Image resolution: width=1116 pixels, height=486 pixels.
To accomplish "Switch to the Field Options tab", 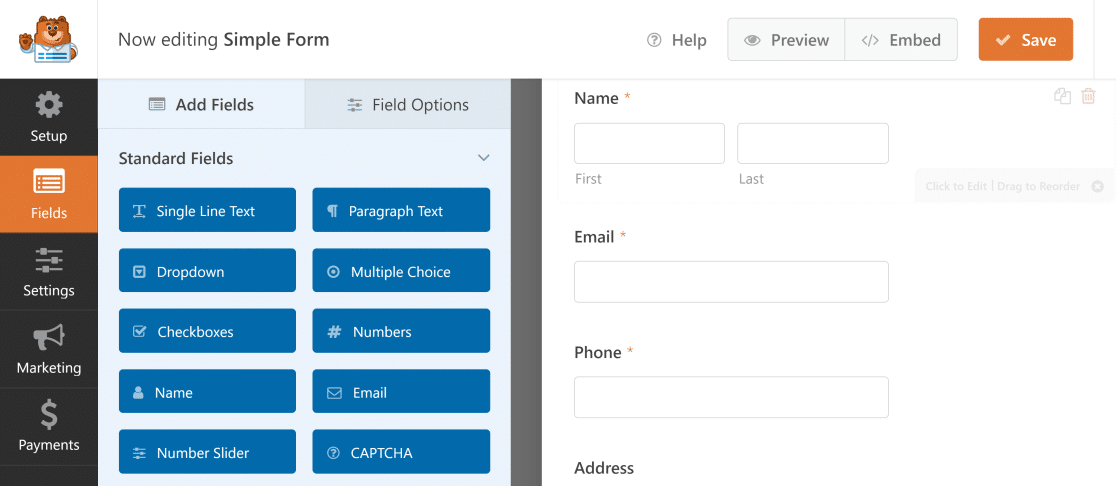I will click(x=407, y=105).
